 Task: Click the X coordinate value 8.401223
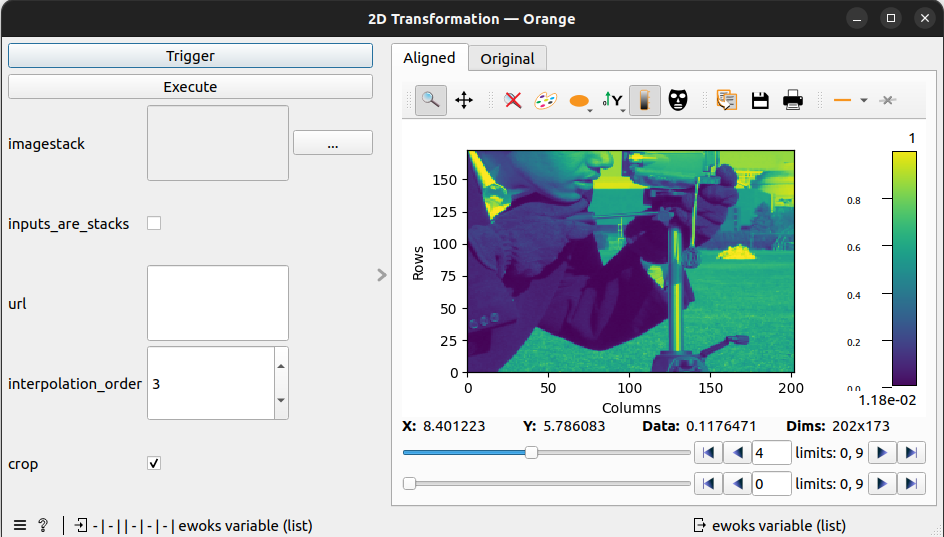click(454, 426)
